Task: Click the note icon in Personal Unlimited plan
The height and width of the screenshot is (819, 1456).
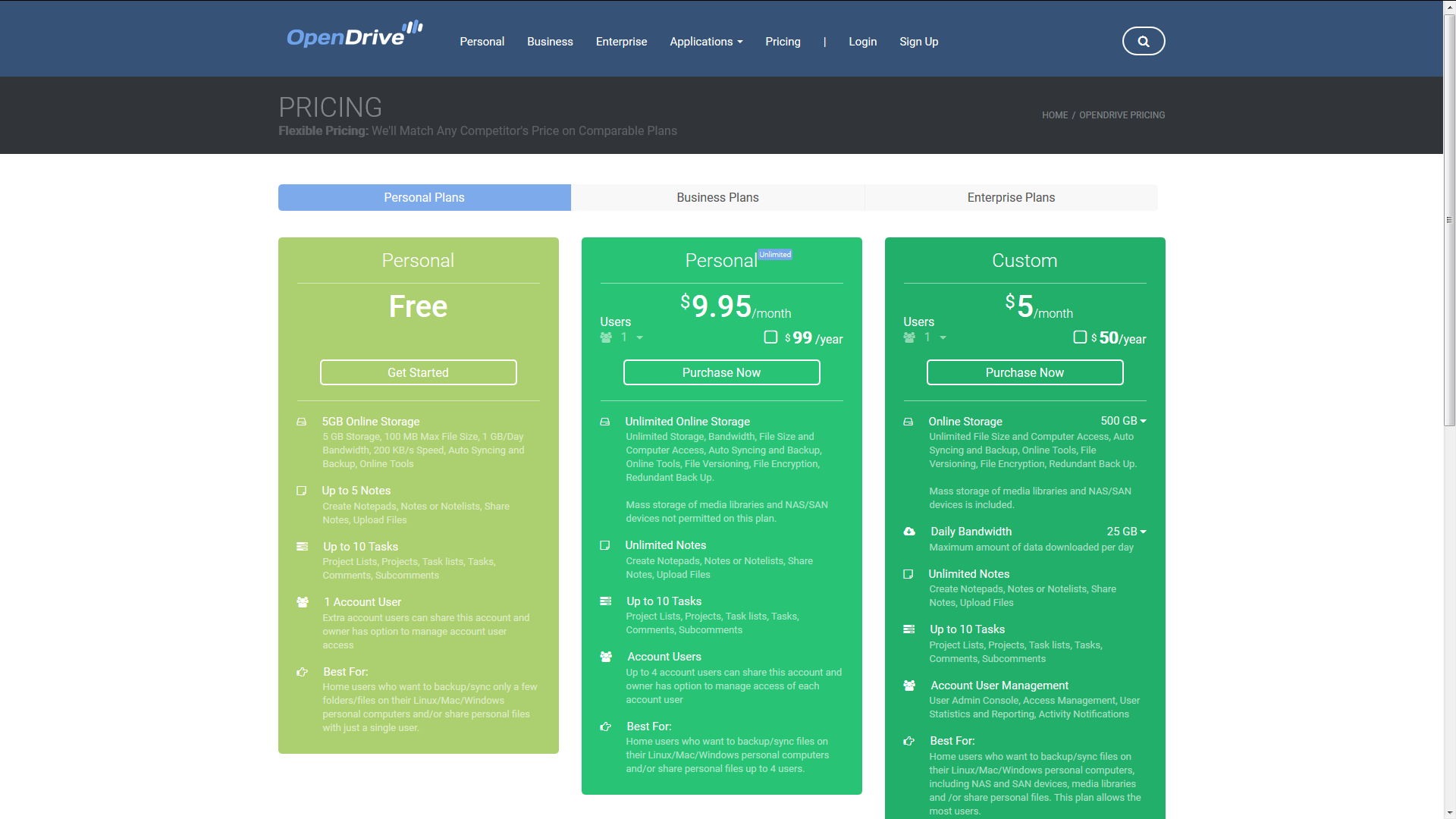Action: (x=604, y=545)
